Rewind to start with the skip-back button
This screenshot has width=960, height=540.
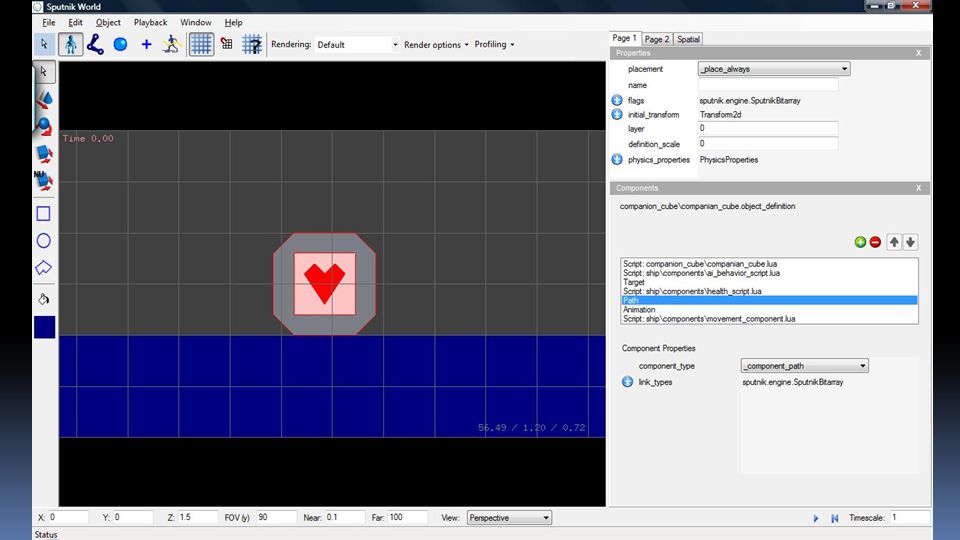click(x=834, y=519)
